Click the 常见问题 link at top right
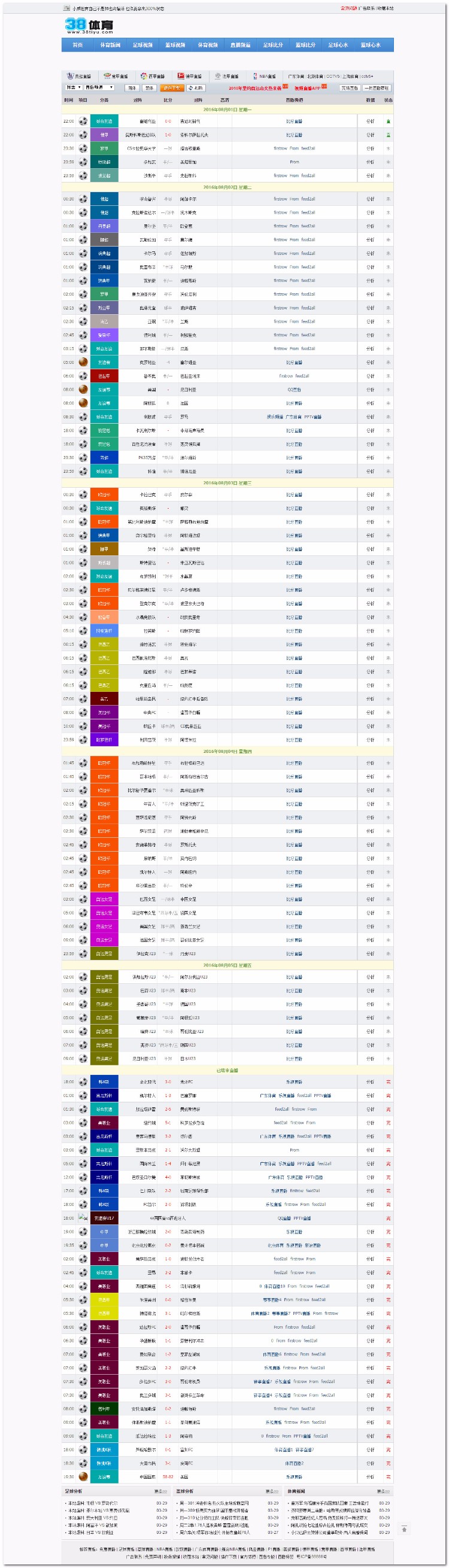Screen dimensions: 449x1568 348,8
